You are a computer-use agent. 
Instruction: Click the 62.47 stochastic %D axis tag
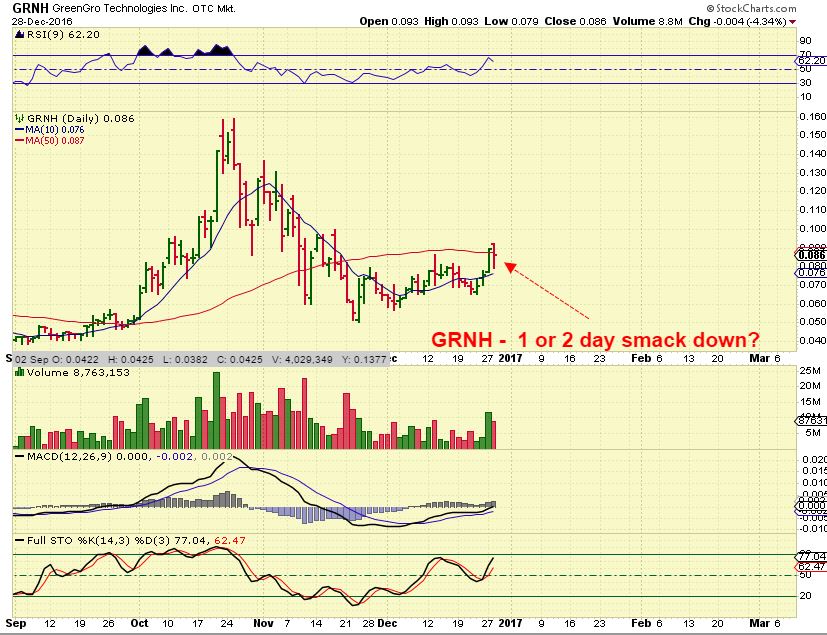pyautogui.click(x=812, y=567)
